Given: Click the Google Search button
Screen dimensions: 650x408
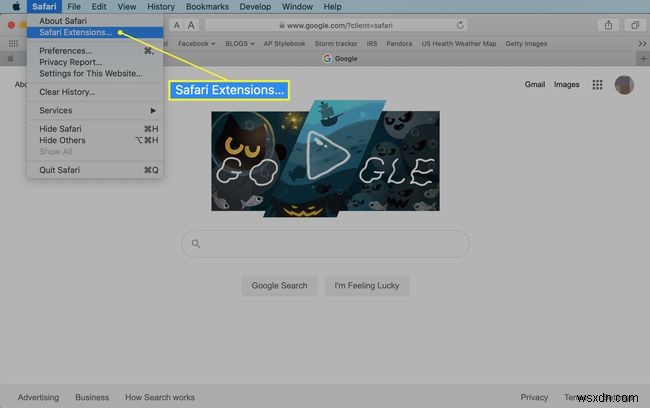Looking at the screenshot, I should click(x=279, y=286).
